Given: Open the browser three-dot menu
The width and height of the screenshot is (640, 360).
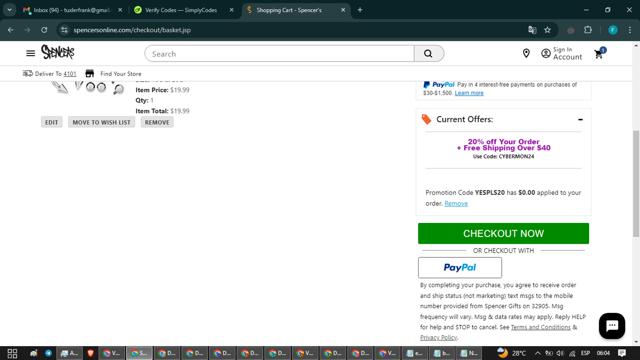Looking at the screenshot, I should coord(630,30).
